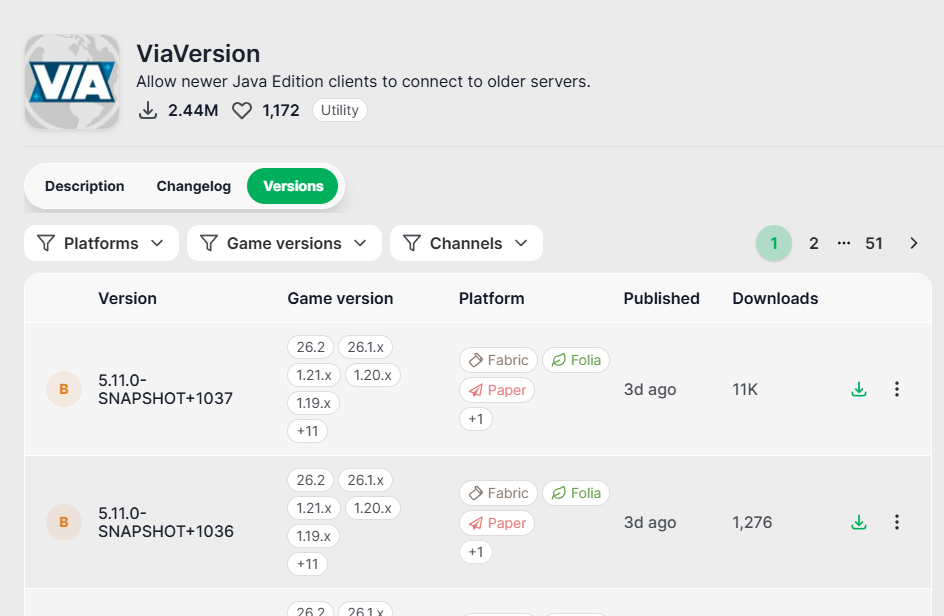Screen dimensions: 944x616
Task: Click the 1.21.x tag in SNAPSHOT+1037 row
Action: [x=314, y=375]
